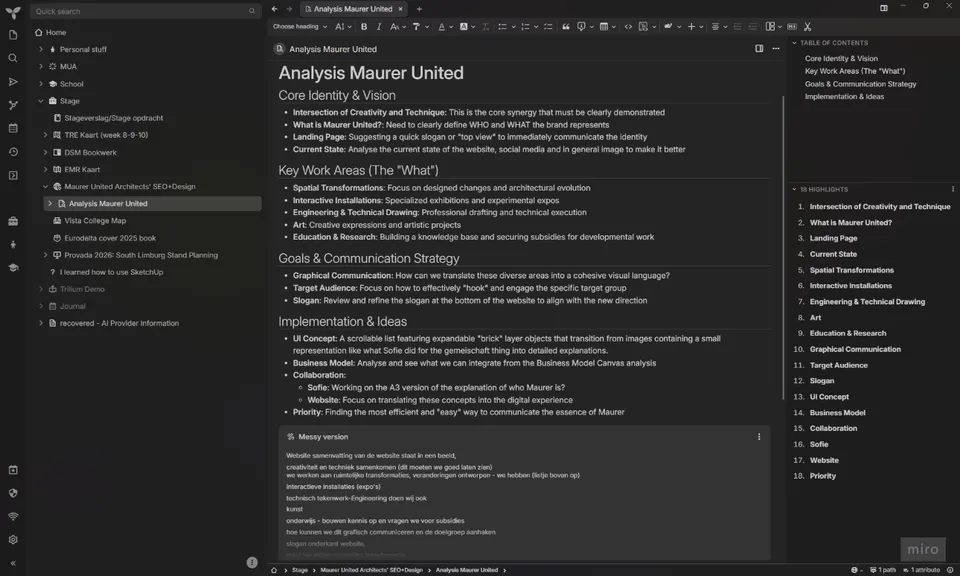The image size is (960, 576).
Task: Insert a block quote
Action: click(566, 27)
